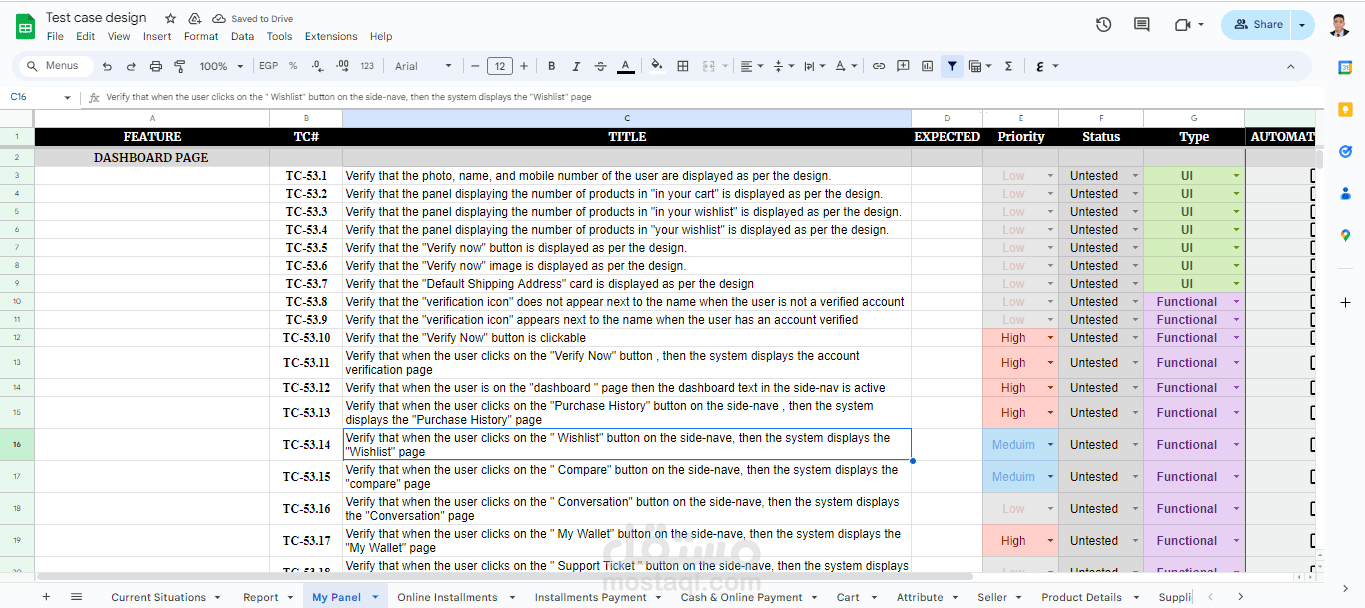This screenshot has width=1365, height=608.
Task: Click the Menus search box
Action: coord(57,66)
